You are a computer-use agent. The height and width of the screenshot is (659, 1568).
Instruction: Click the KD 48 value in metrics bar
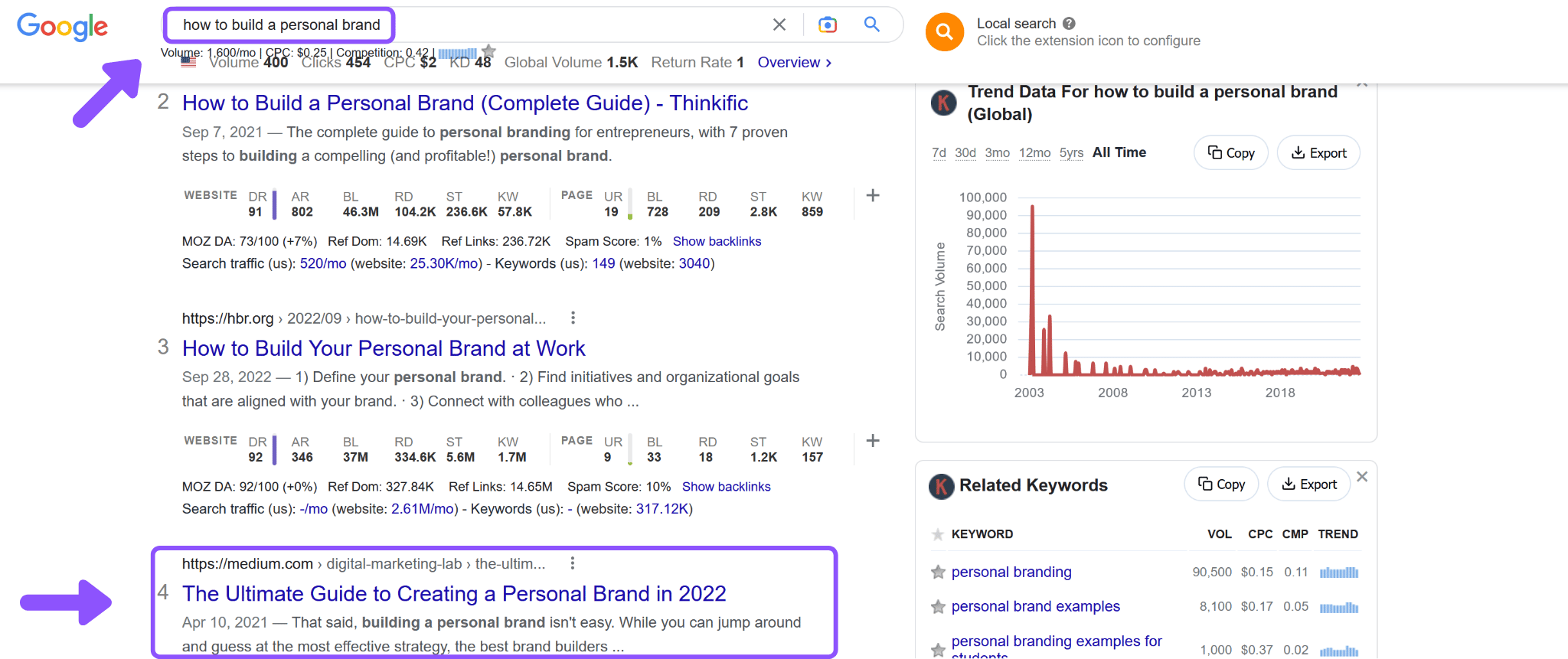click(470, 63)
